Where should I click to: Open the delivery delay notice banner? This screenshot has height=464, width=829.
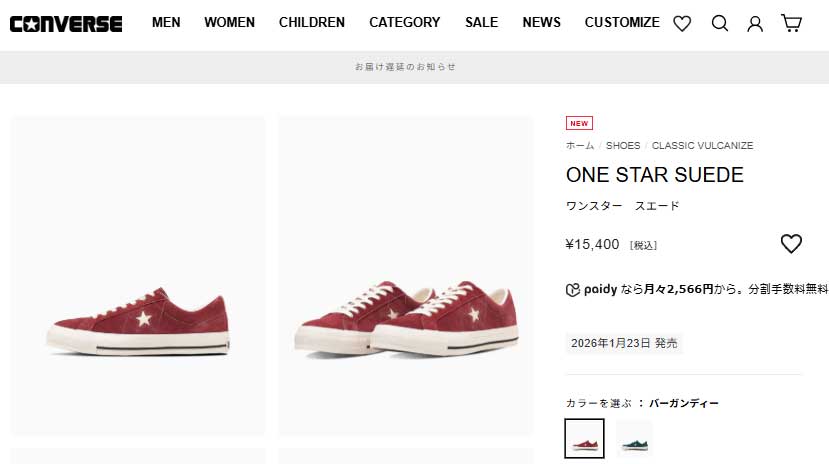(x=405, y=67)
